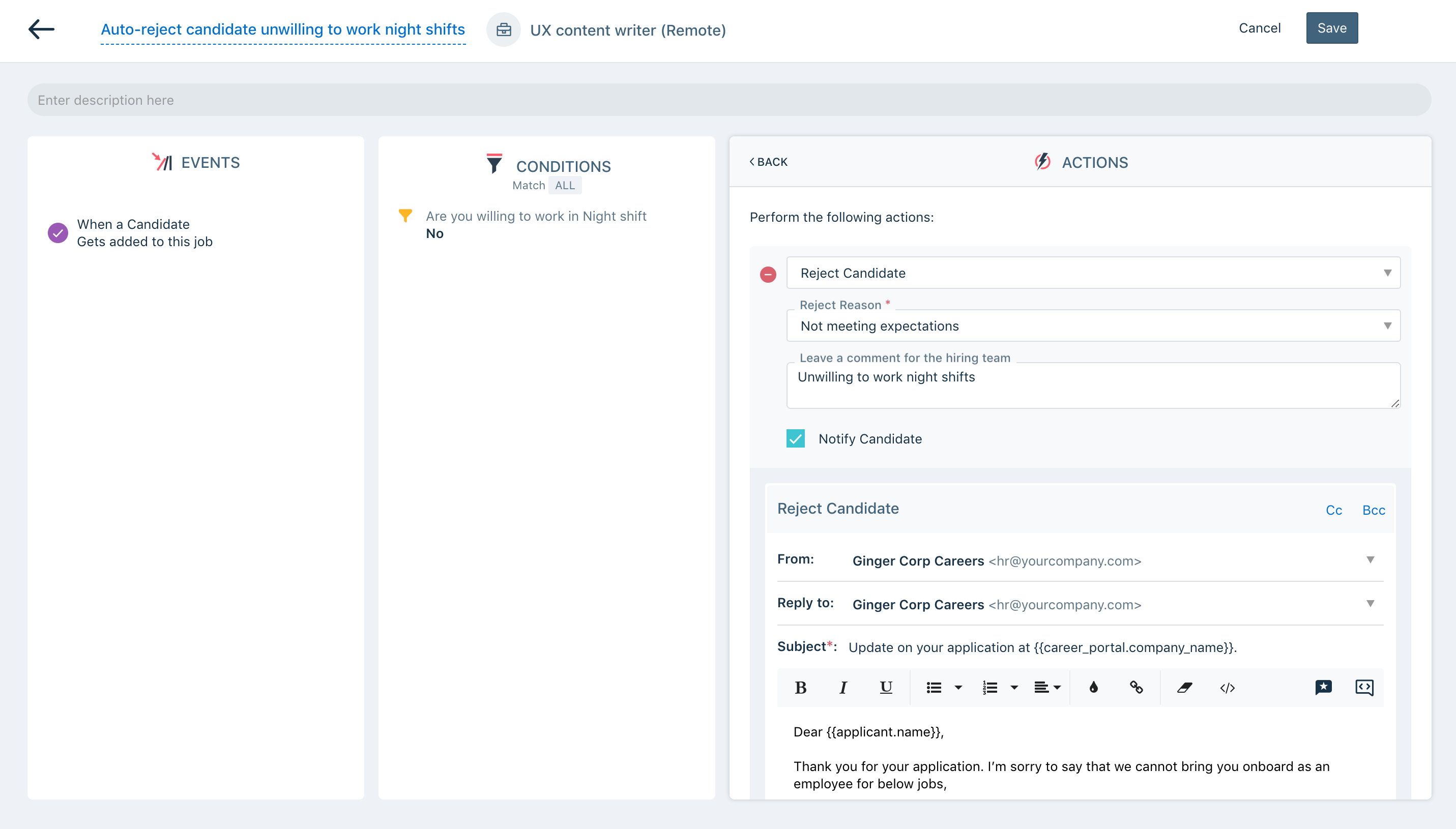Switch to code view in editor
The image size is (1456, 829).
coord(1228,688)
